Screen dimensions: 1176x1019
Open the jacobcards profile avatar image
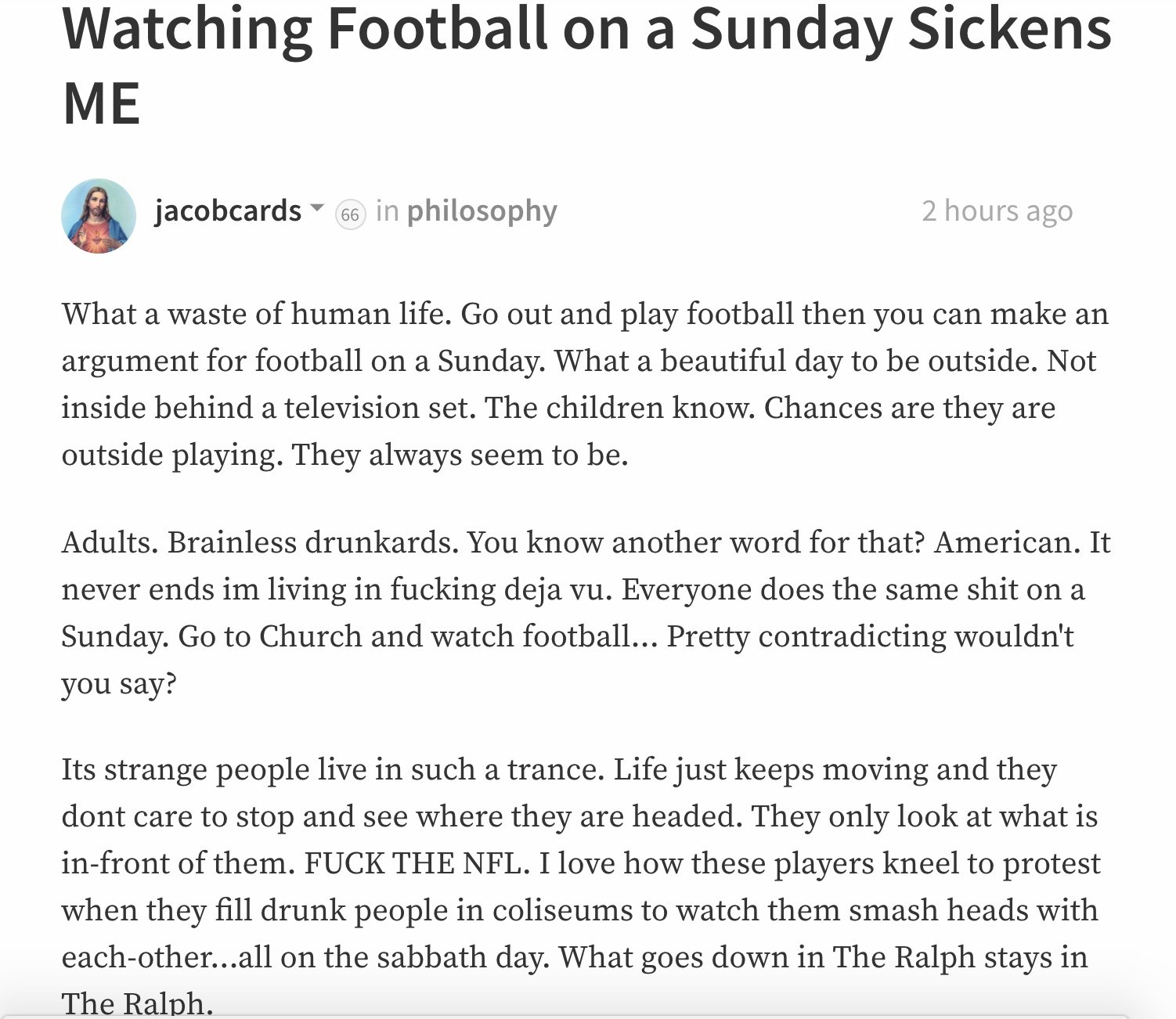pos(99,215)
